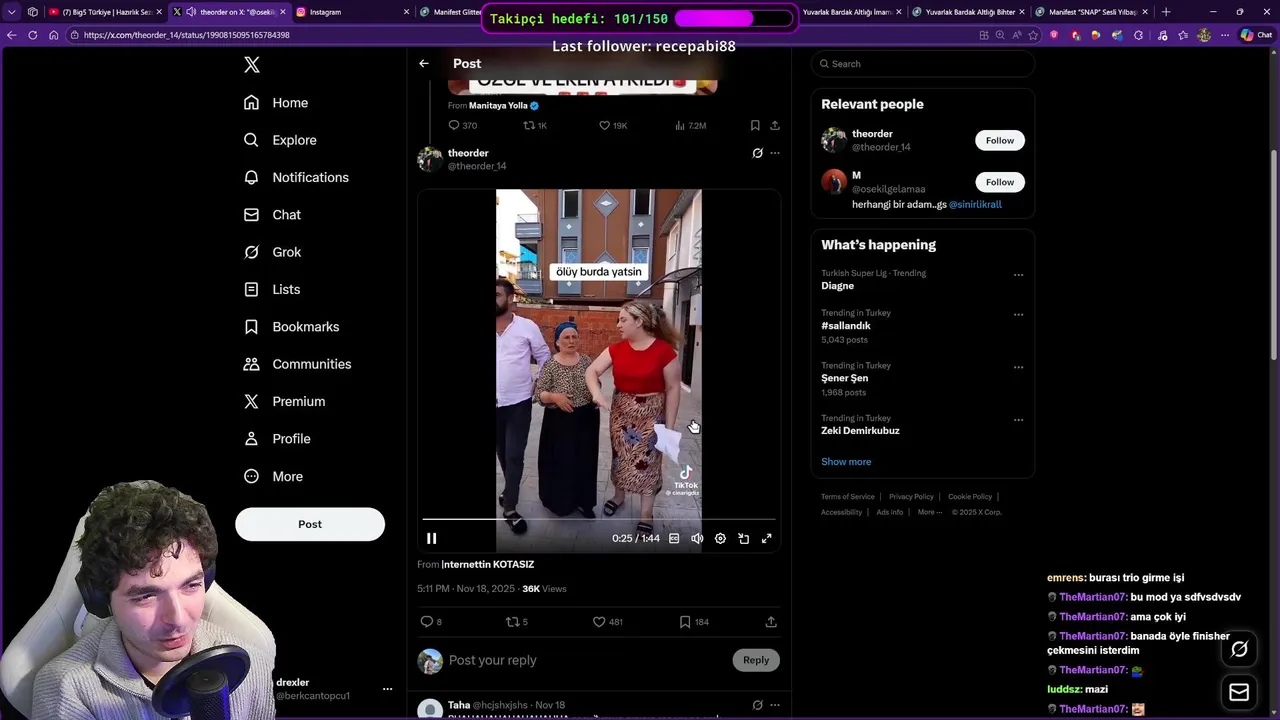The image size is (1280, 720).
Task: Pop out video to picture-in-picture
Action: pyautogui.click(x=743, y=538)
